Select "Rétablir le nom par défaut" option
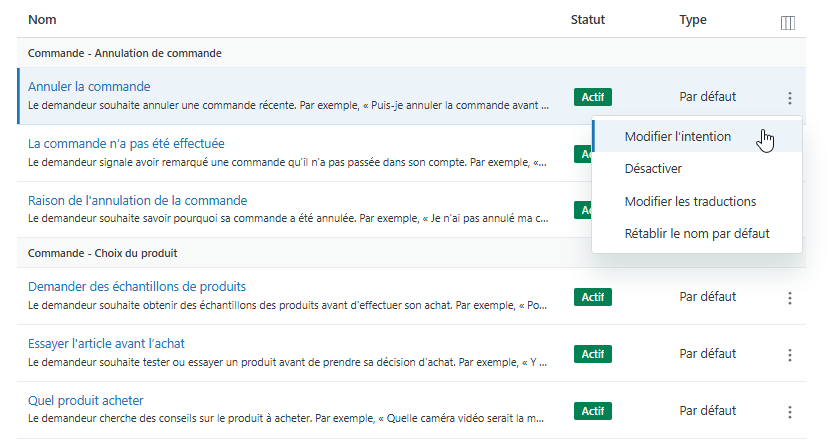Screen dimensions: 831x441 tap(696, 234)
